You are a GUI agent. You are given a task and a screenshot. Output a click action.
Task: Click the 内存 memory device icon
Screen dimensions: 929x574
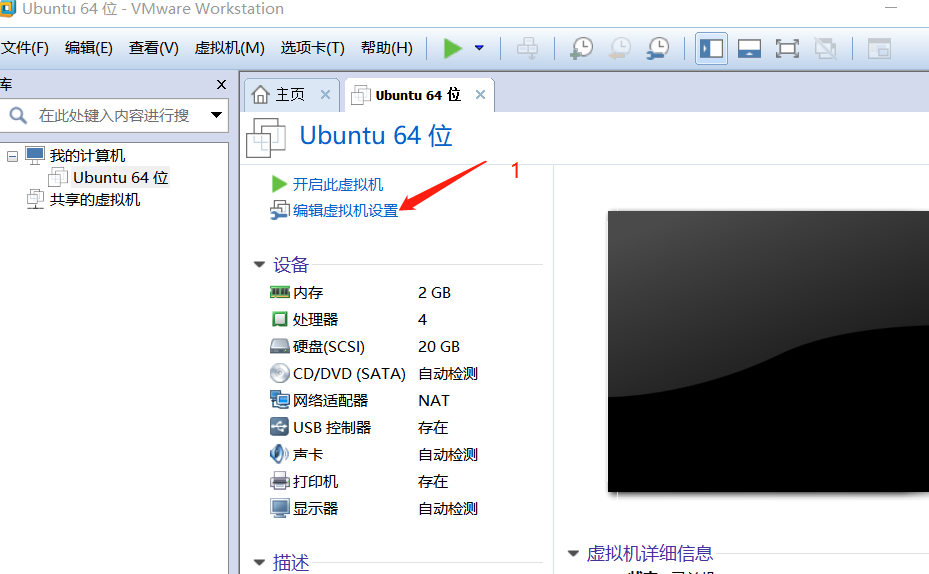pos(280,292)
